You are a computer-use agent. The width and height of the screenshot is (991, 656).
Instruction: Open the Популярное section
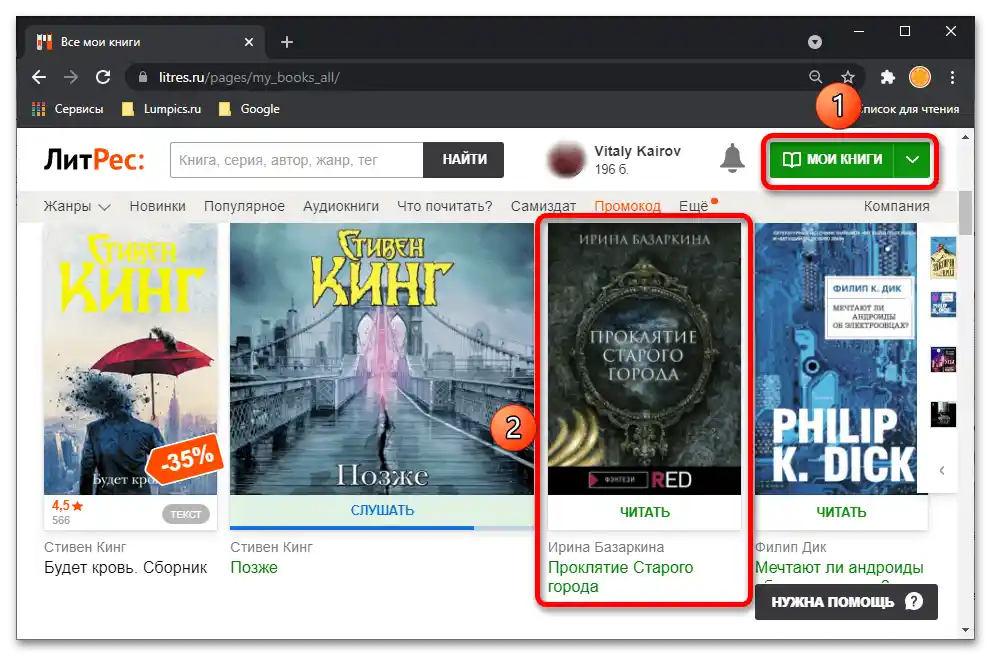pos(244,206)
